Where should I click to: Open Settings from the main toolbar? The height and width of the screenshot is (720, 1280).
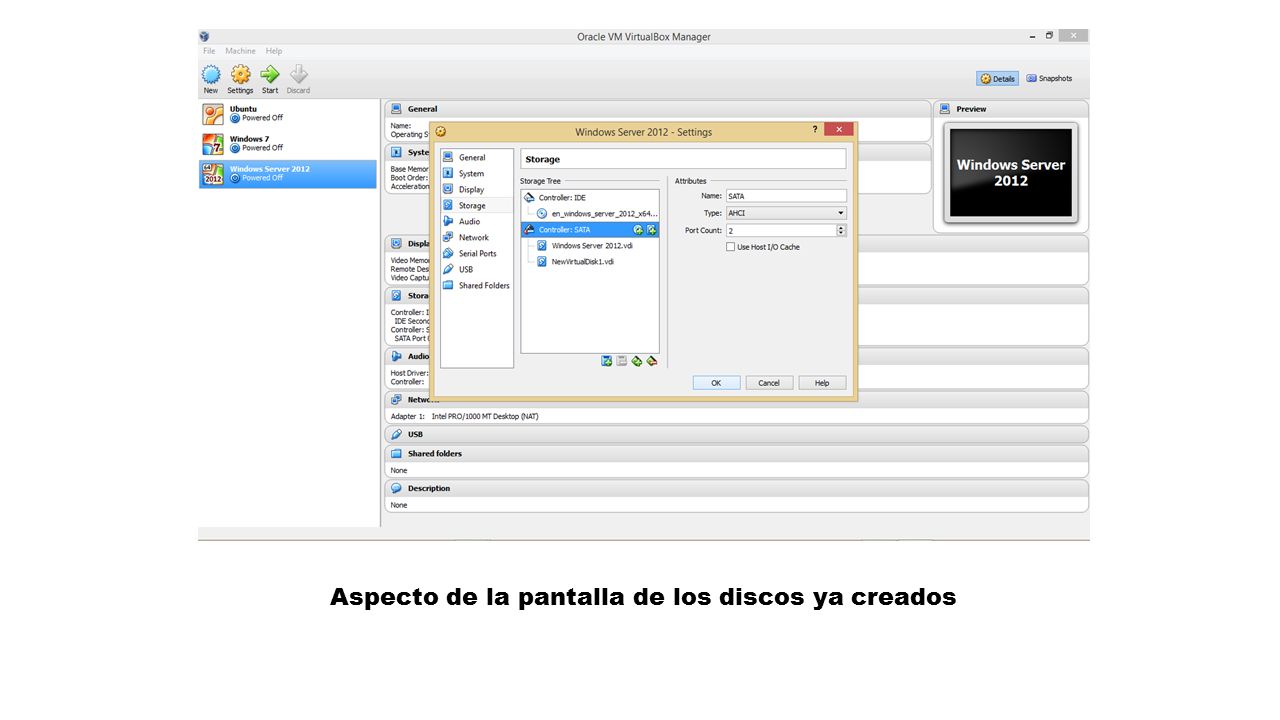click(x=240, y=79)
